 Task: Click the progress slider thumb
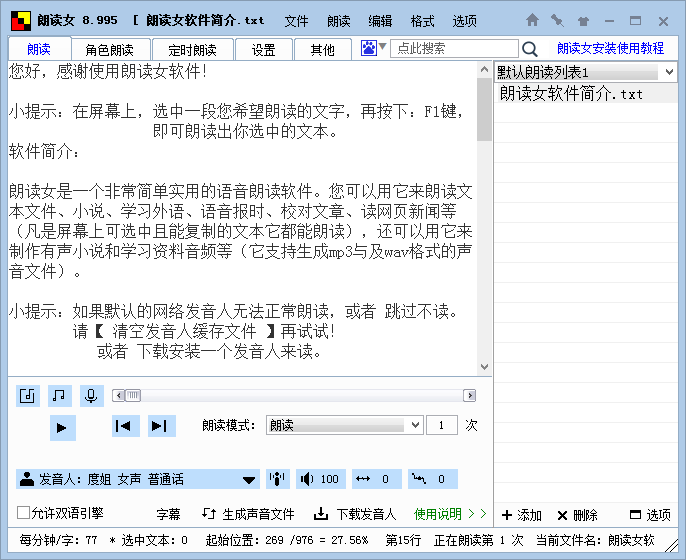[133, 396]
